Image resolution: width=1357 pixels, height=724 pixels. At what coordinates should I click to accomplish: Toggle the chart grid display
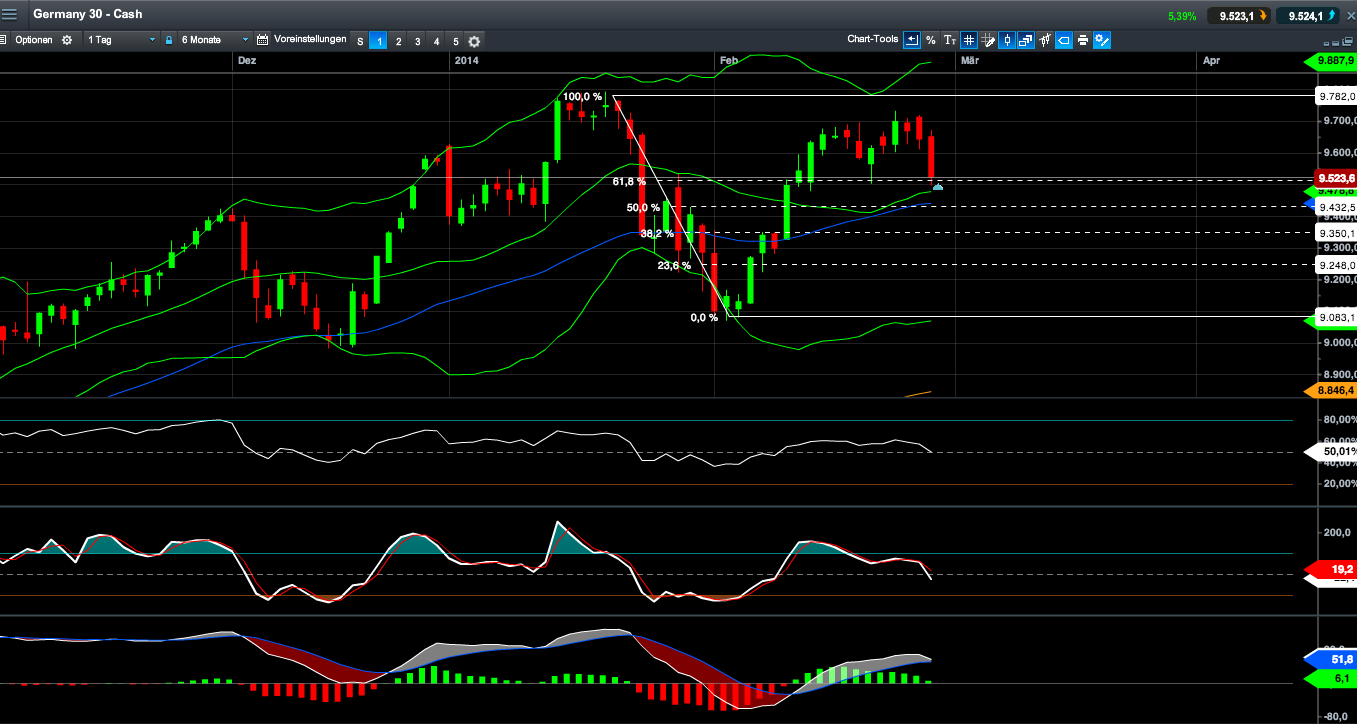coord(969,40)
